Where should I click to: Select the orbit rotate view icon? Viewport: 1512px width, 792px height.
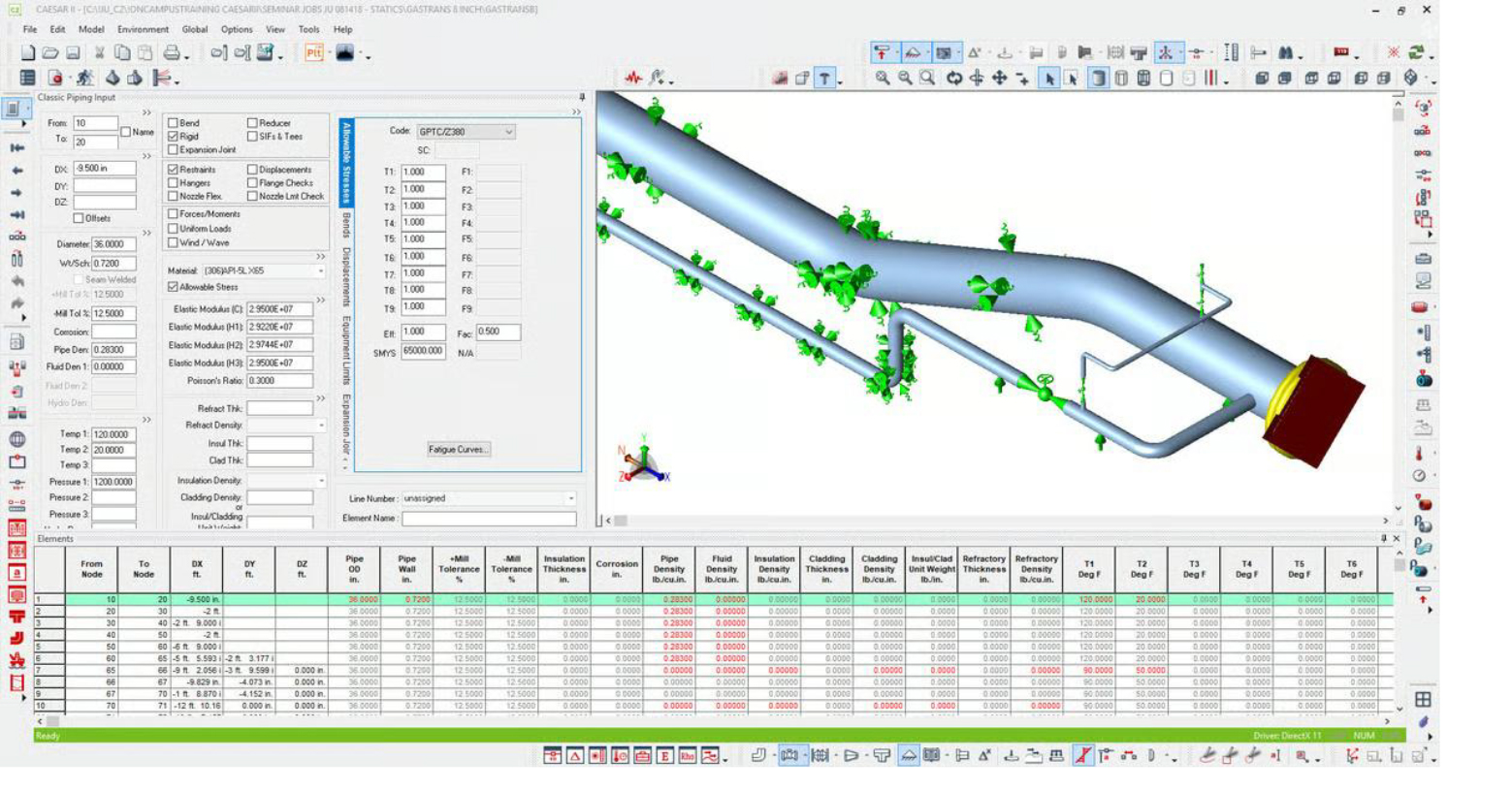point(954,78)
